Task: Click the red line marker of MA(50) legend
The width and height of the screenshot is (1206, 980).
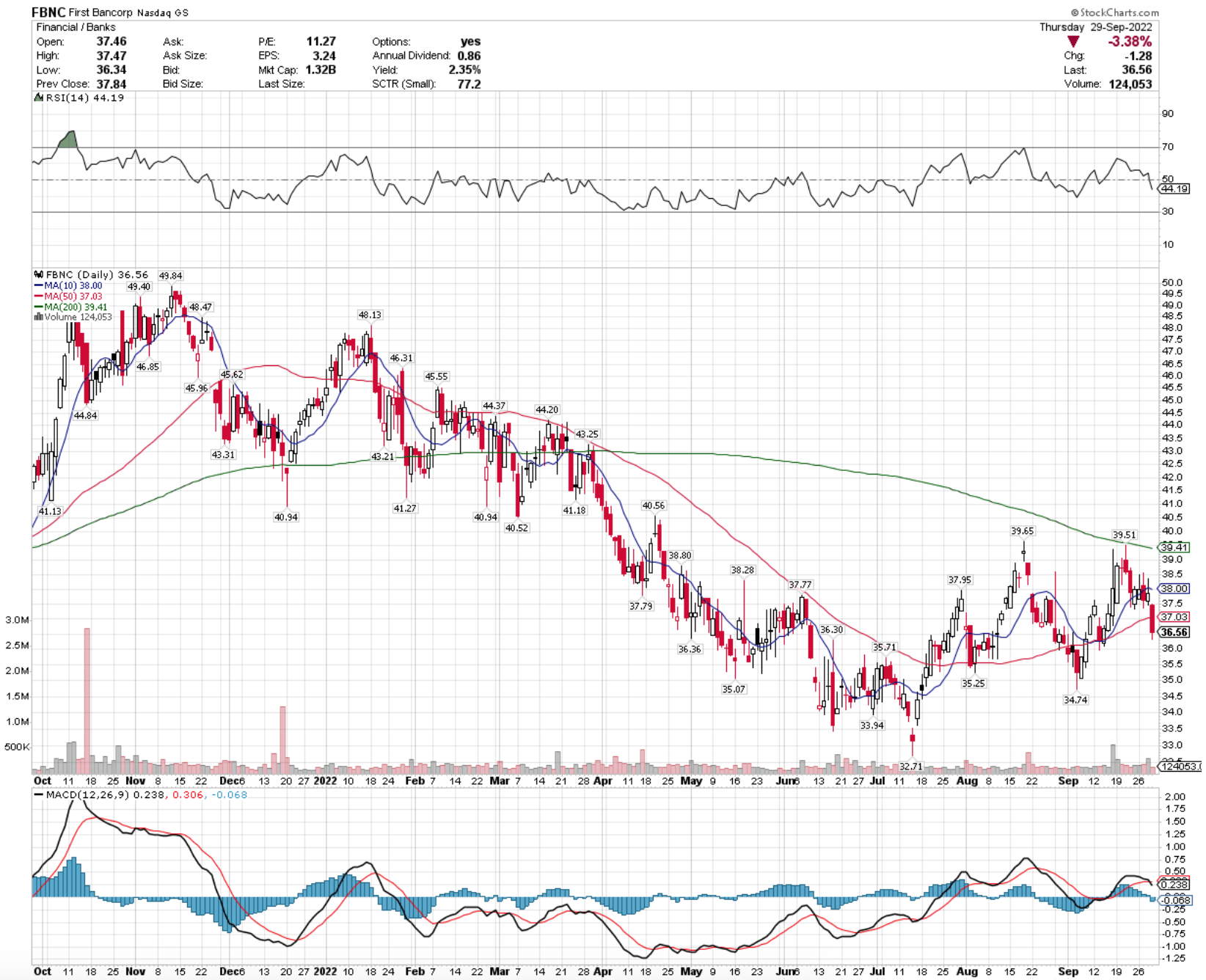Action: (x=38, y=296)
